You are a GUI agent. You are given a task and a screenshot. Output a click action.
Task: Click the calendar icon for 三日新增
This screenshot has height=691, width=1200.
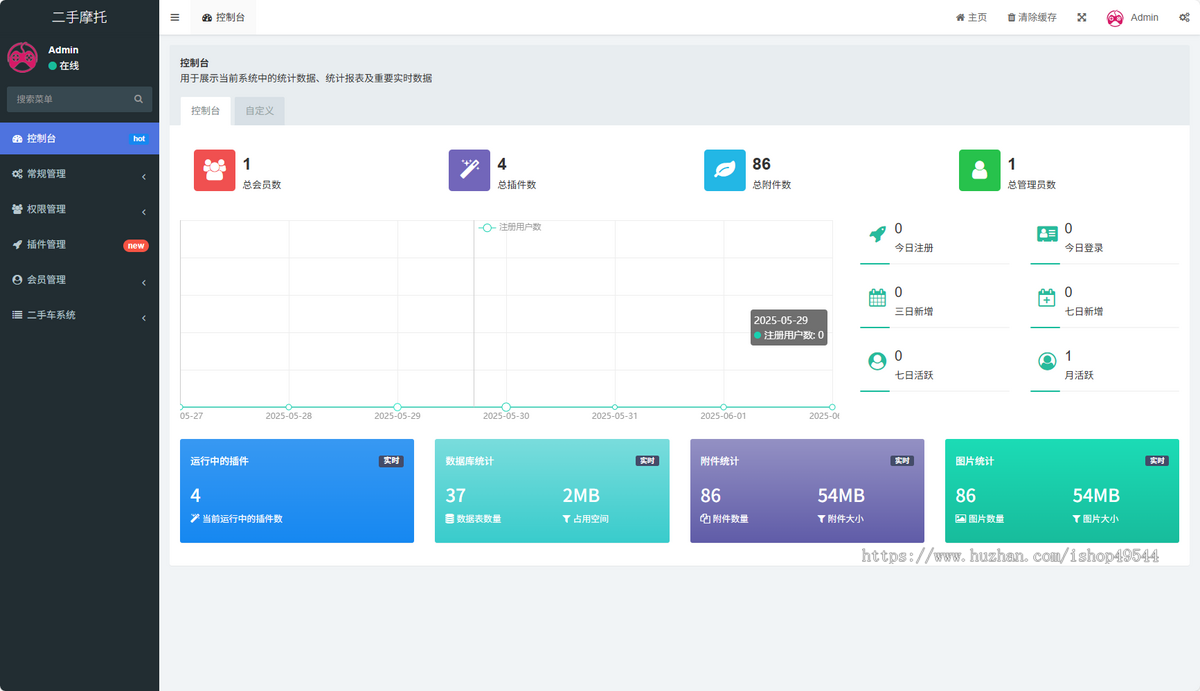877,297
